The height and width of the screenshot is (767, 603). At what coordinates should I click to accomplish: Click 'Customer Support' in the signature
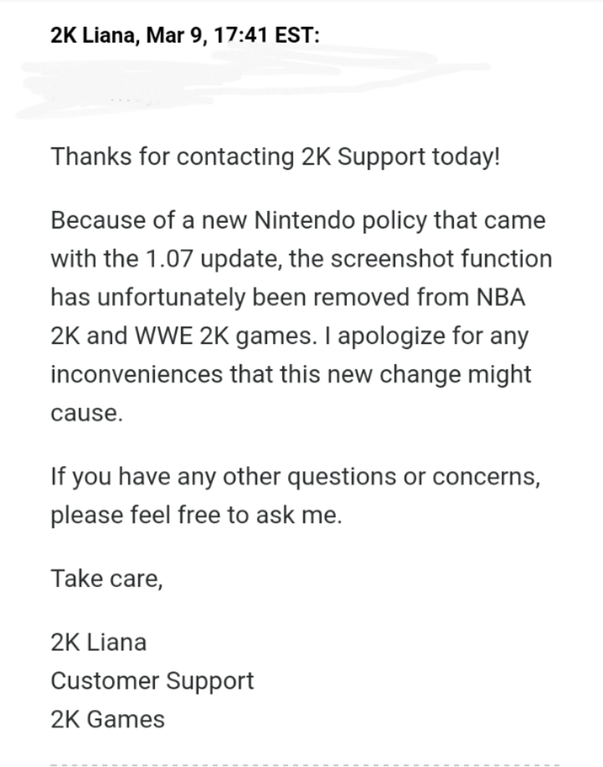coord(152,680)
